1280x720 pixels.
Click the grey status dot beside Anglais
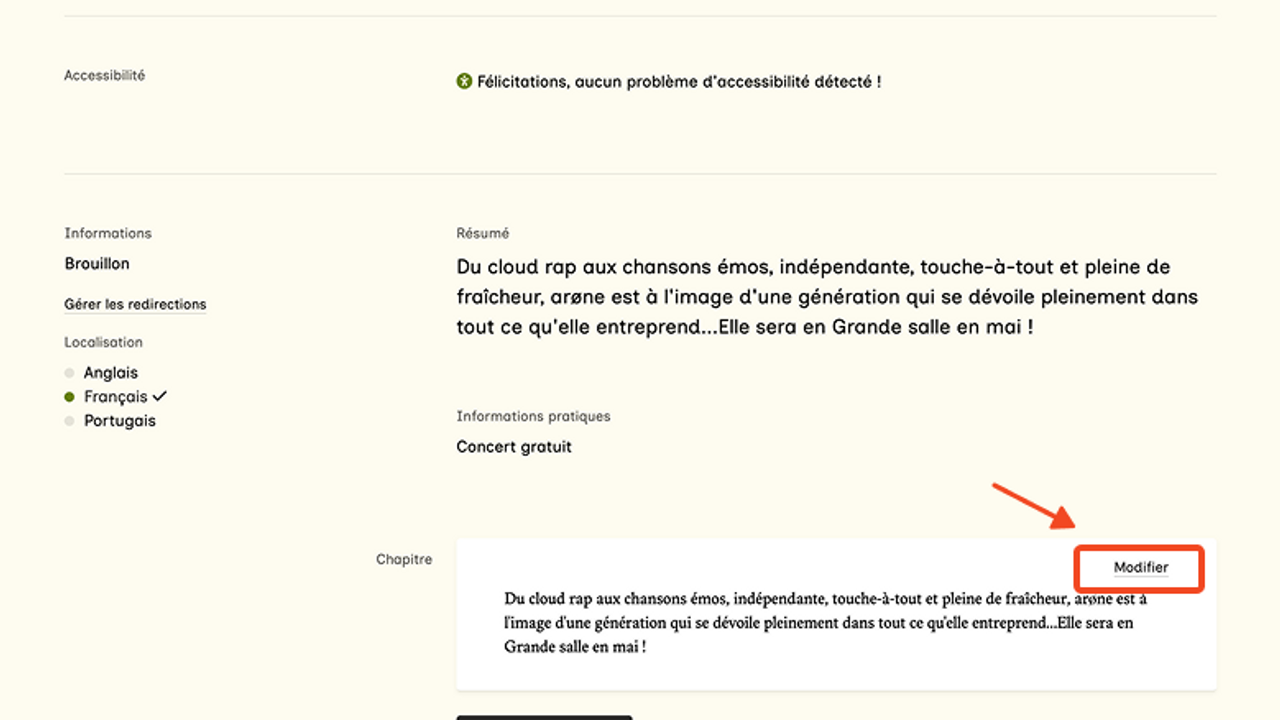point(70,373)
